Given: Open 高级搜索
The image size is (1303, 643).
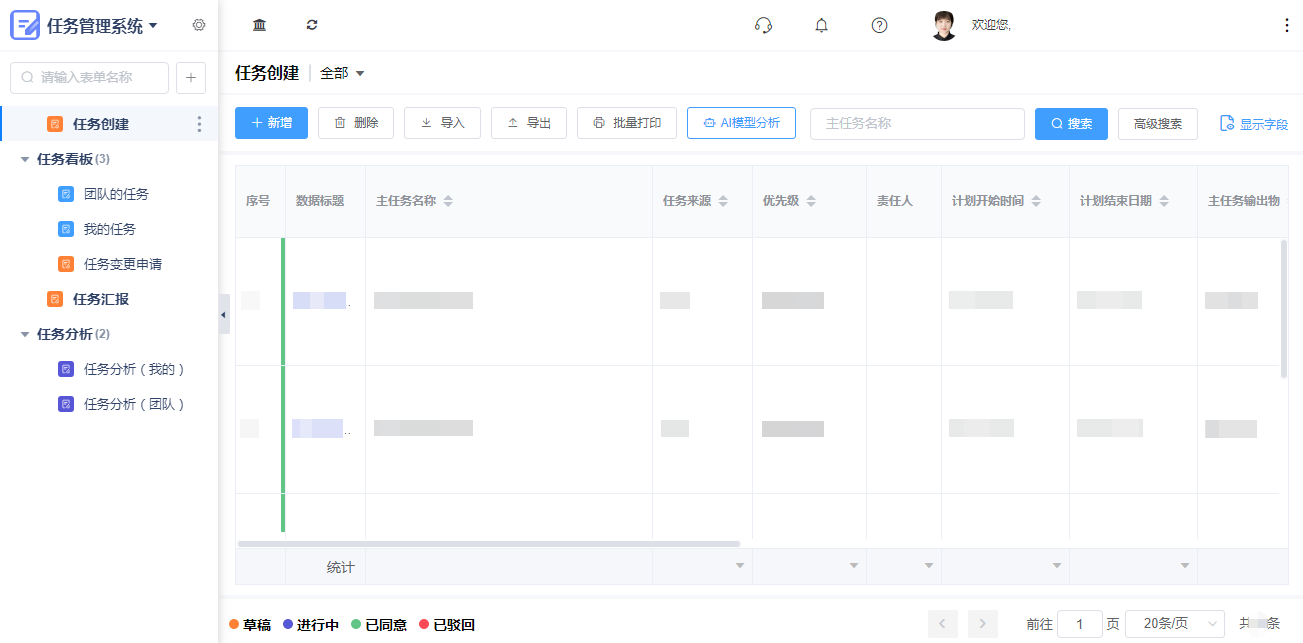Looking at the screenshot, I should (1158, 124).
